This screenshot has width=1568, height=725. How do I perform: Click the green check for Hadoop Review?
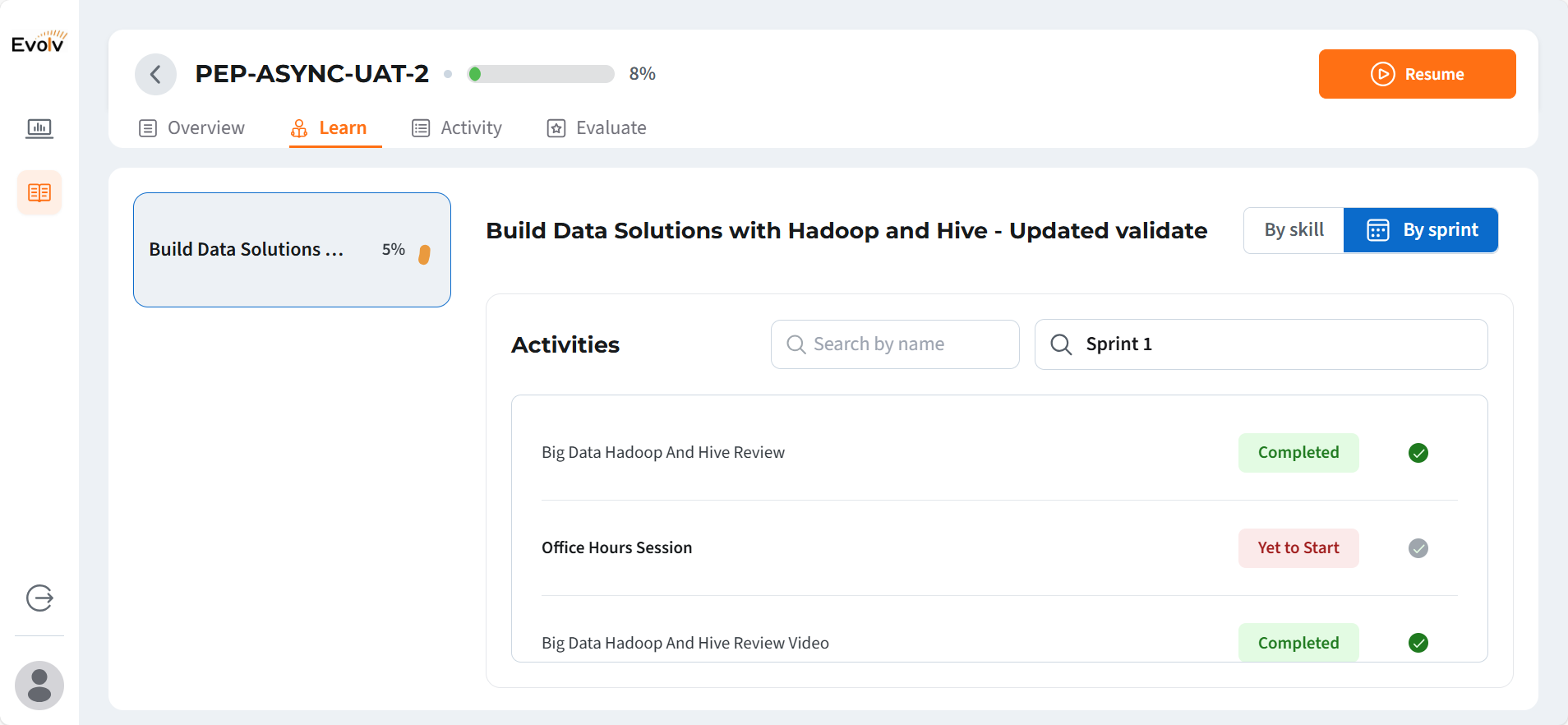click(x=1418, y=453)
